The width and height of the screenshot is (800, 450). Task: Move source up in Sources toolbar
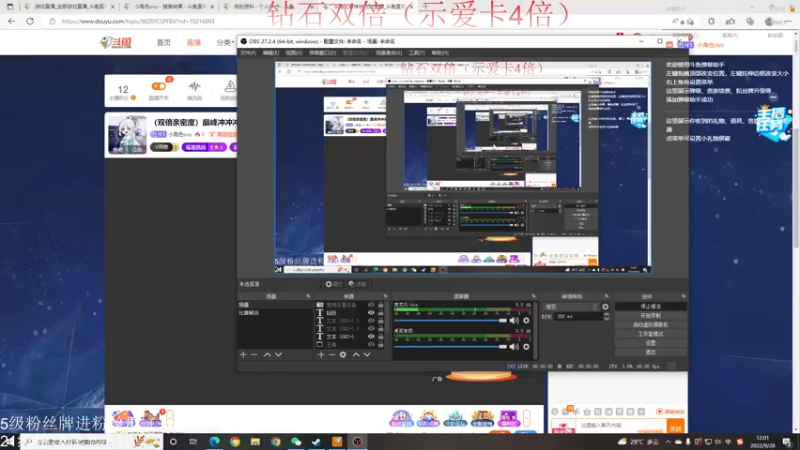(x=356, y=355)
